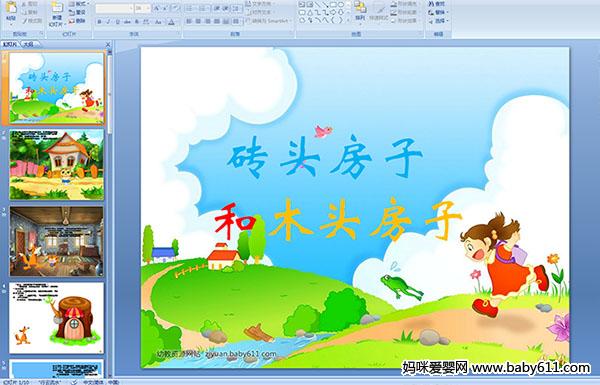Select the oval shape in shapes gallery
The height and width of the screenshot is (385, 600).
341,5
